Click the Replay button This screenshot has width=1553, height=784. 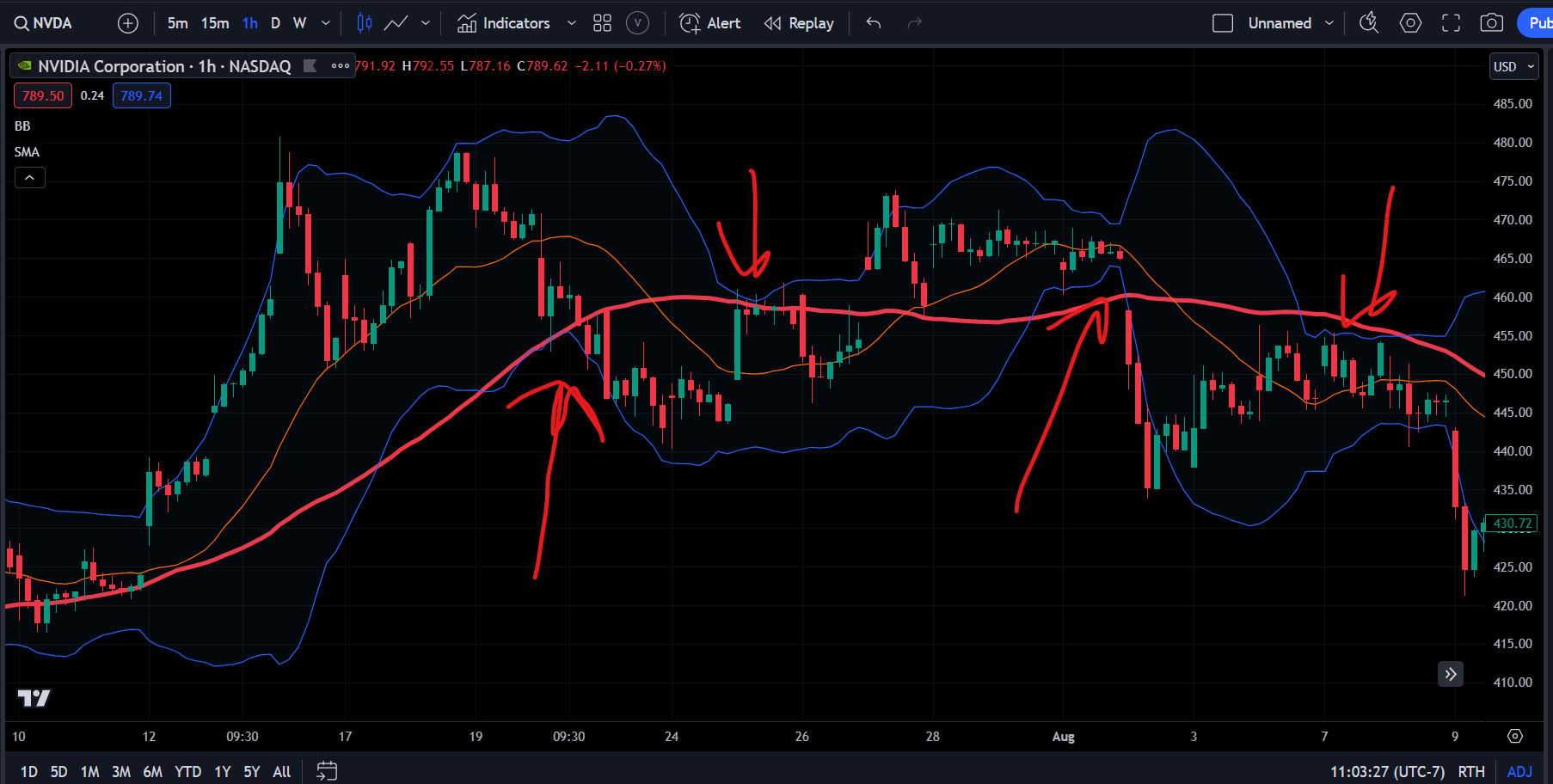(799, 23)
